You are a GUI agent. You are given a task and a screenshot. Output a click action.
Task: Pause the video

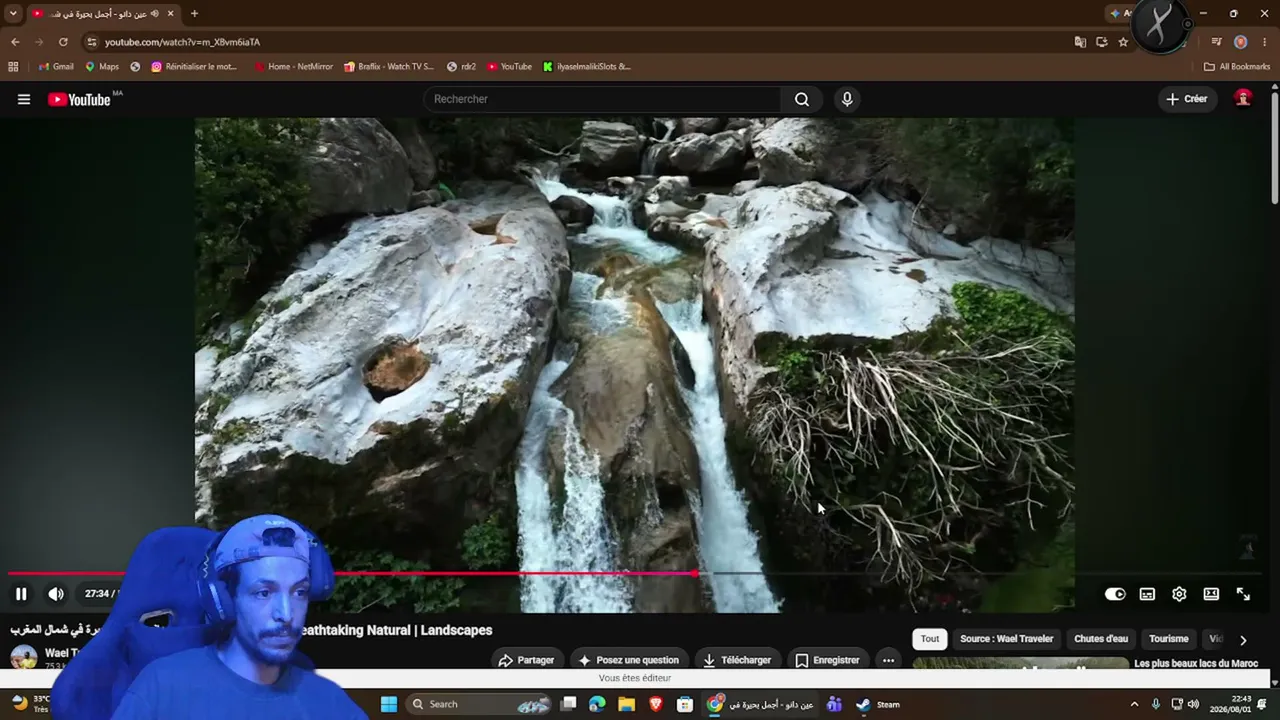point(21,594)
